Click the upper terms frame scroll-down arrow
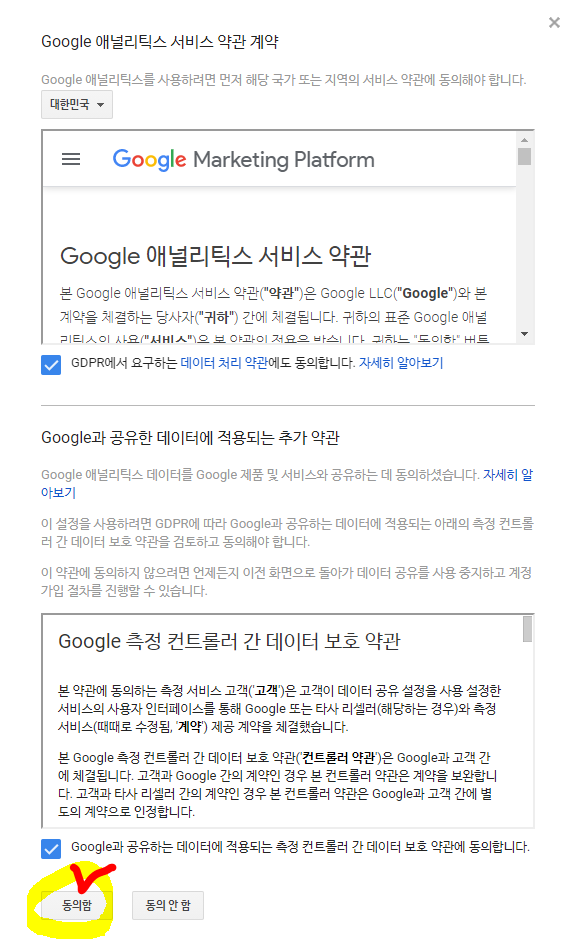The image size is (582, 939). [525, 334]
